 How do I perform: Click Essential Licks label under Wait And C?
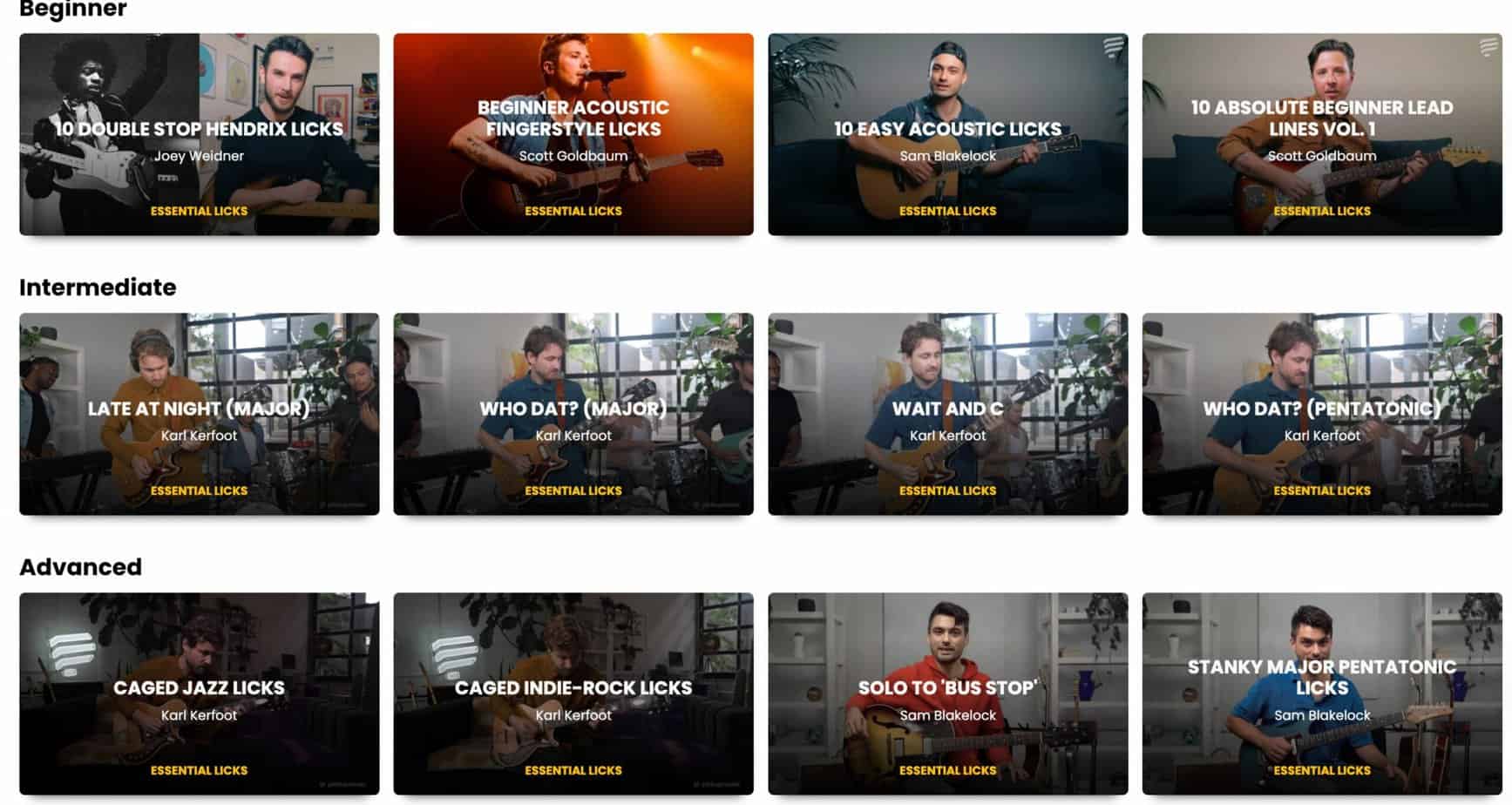click(948, 490)
